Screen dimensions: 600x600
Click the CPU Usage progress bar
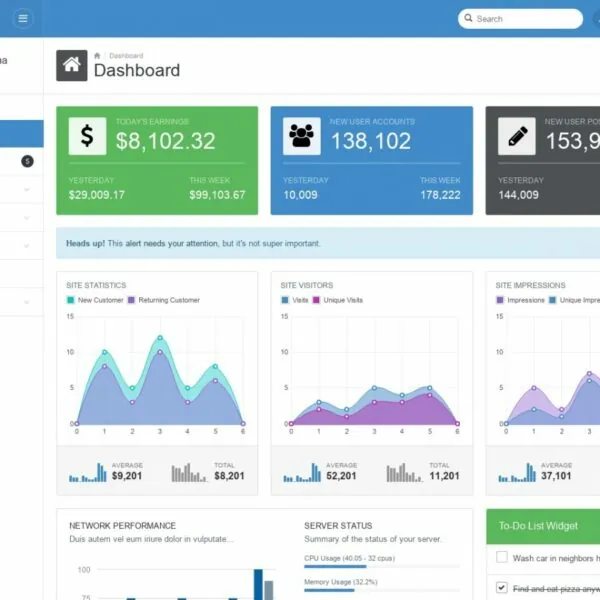click(x=382, y=566)
